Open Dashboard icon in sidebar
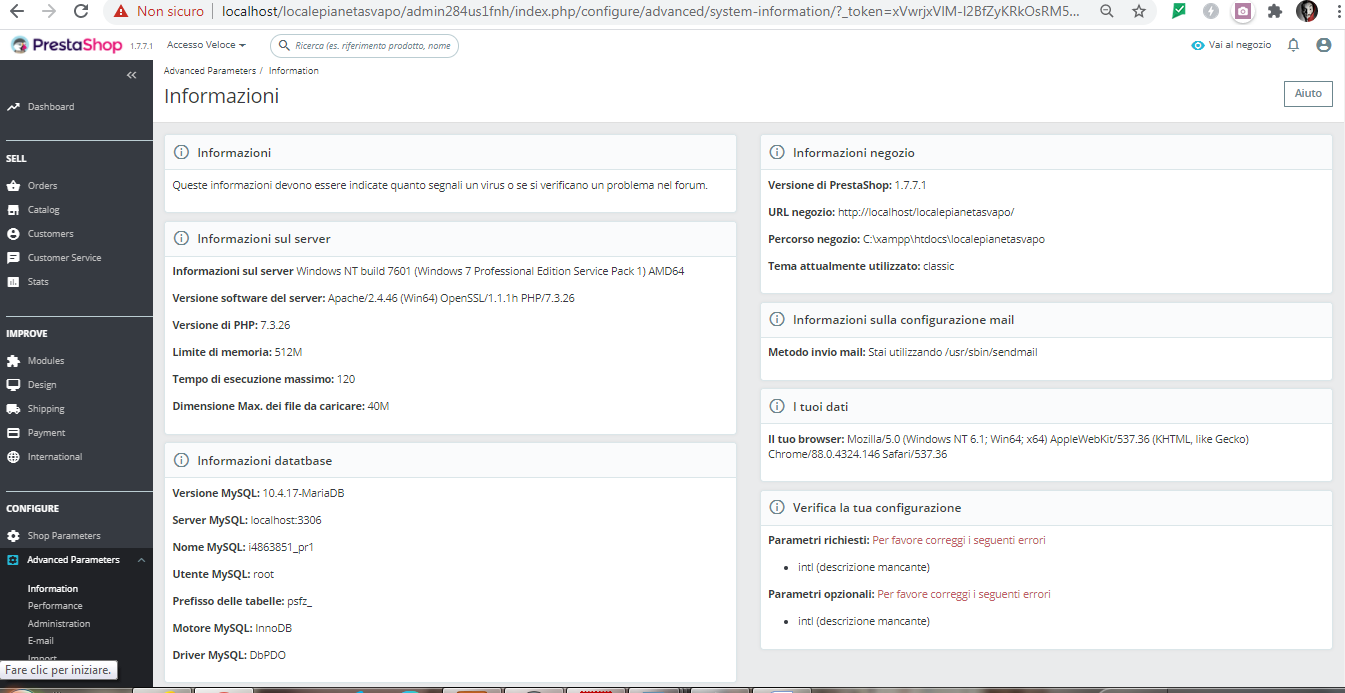 coord(13,106)
